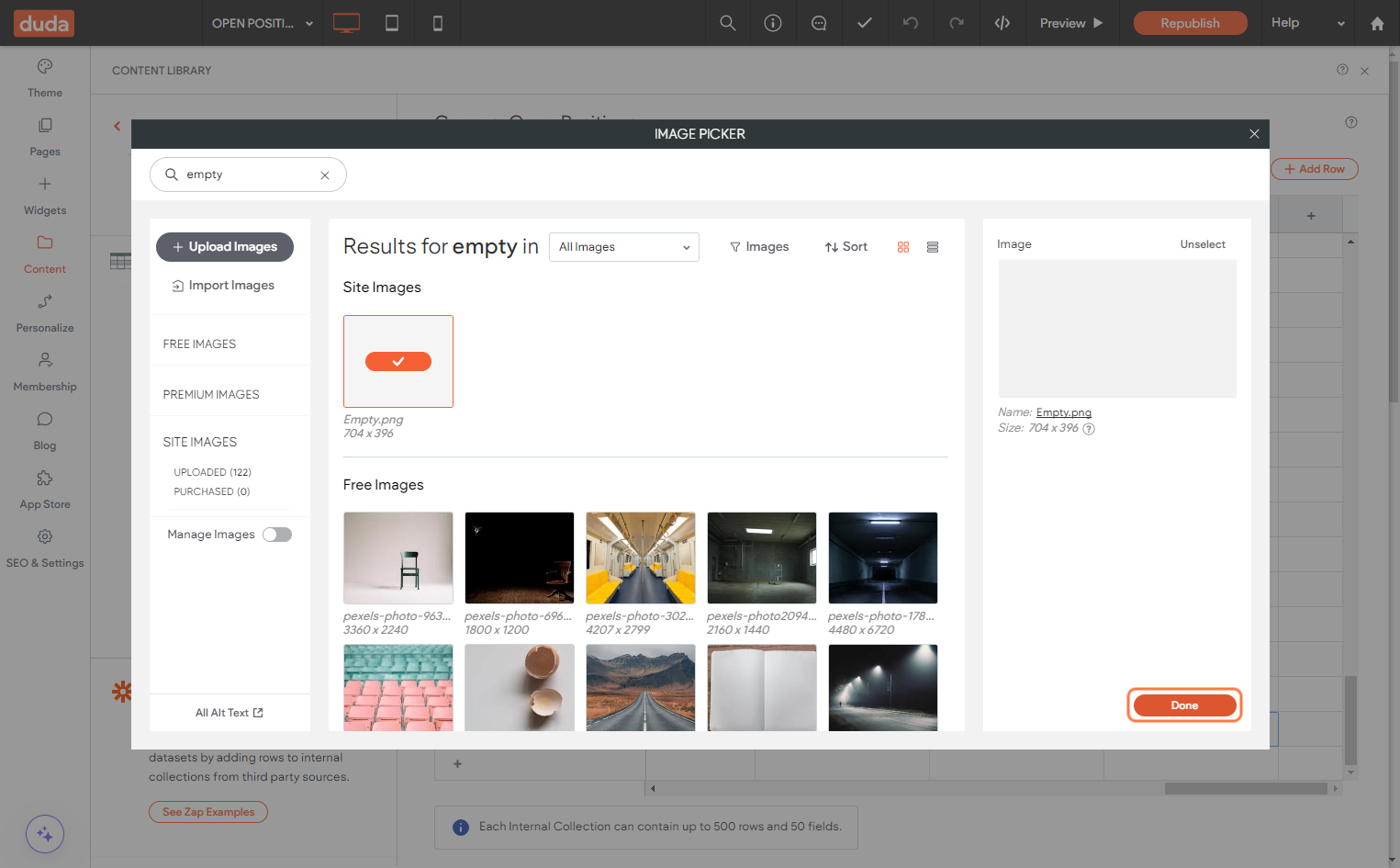Switch to grid view layout icon
The width and height of the screenshot is (1400, 868).
903,247
